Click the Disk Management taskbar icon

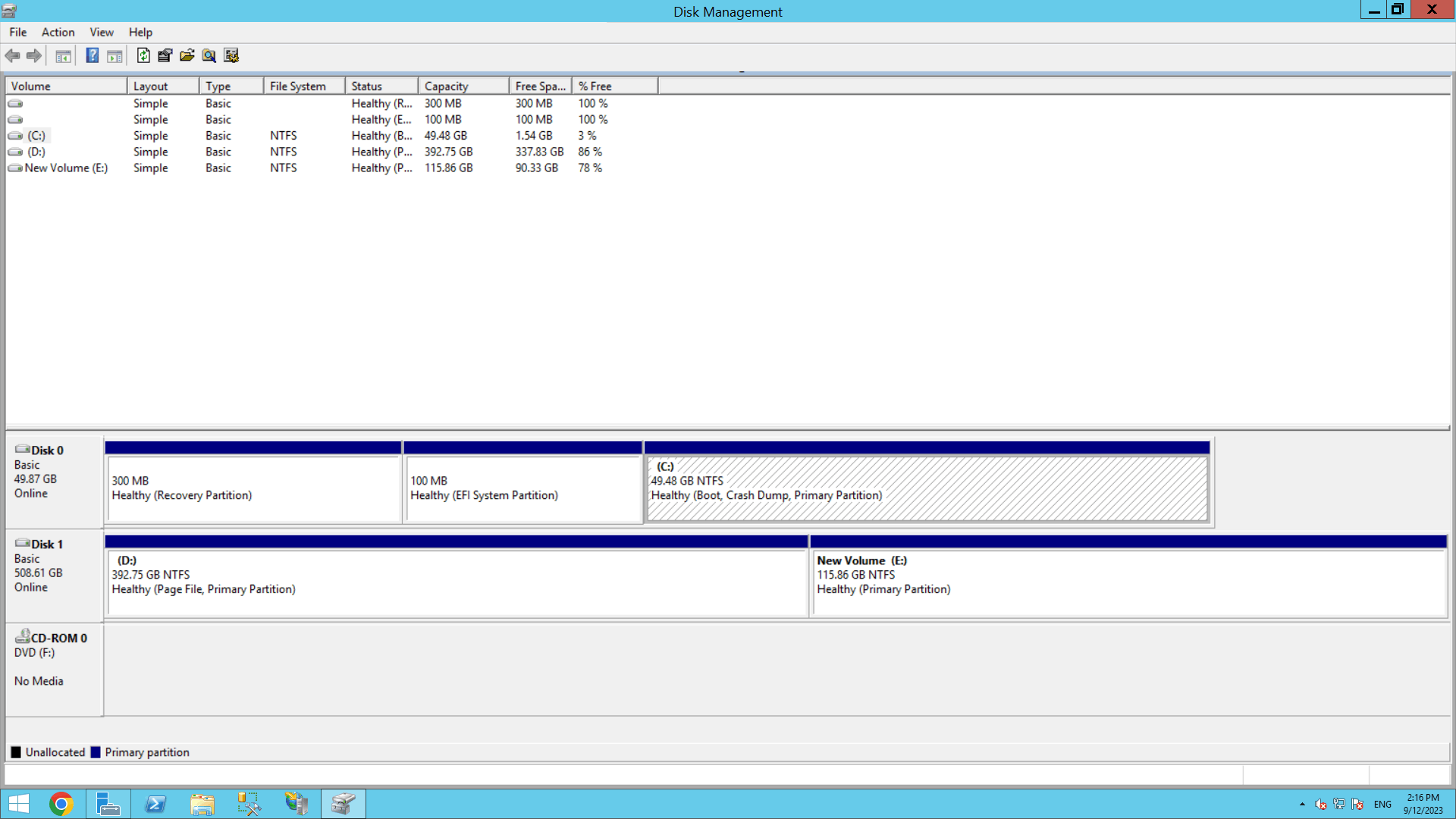coord(344,804)
